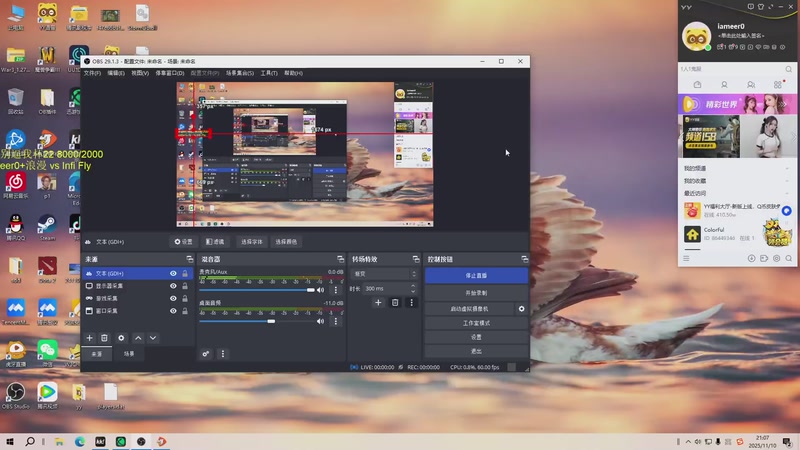
Task: Remove selected source with the sources trash icon
Action: click(x=104, y=338)
